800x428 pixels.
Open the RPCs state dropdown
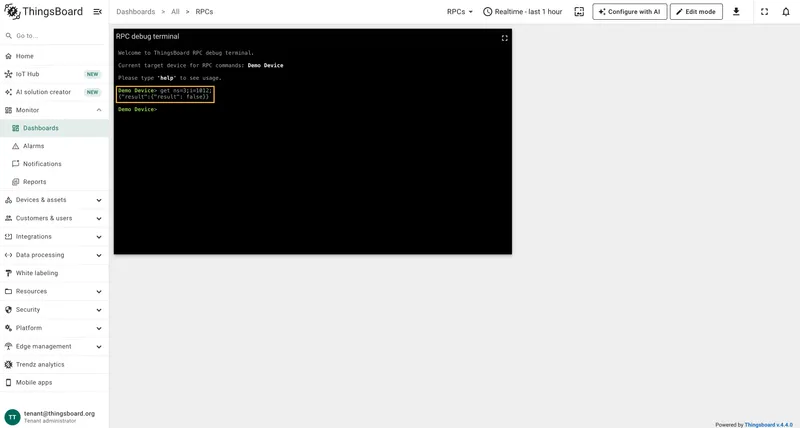[460, 11]
